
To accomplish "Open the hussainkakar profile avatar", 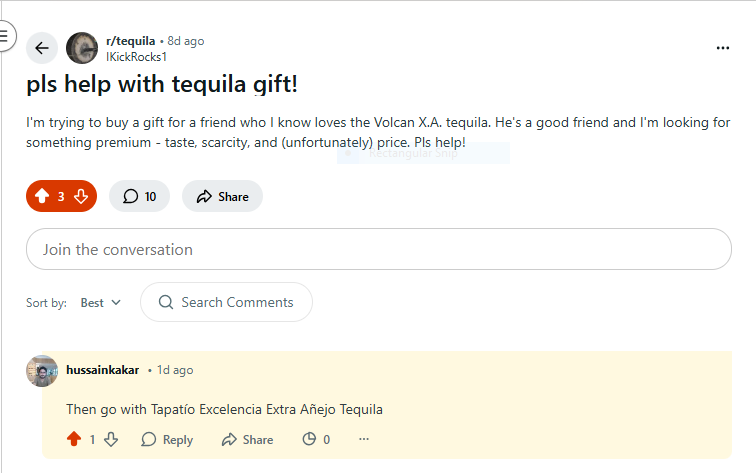I will point(42,370).
